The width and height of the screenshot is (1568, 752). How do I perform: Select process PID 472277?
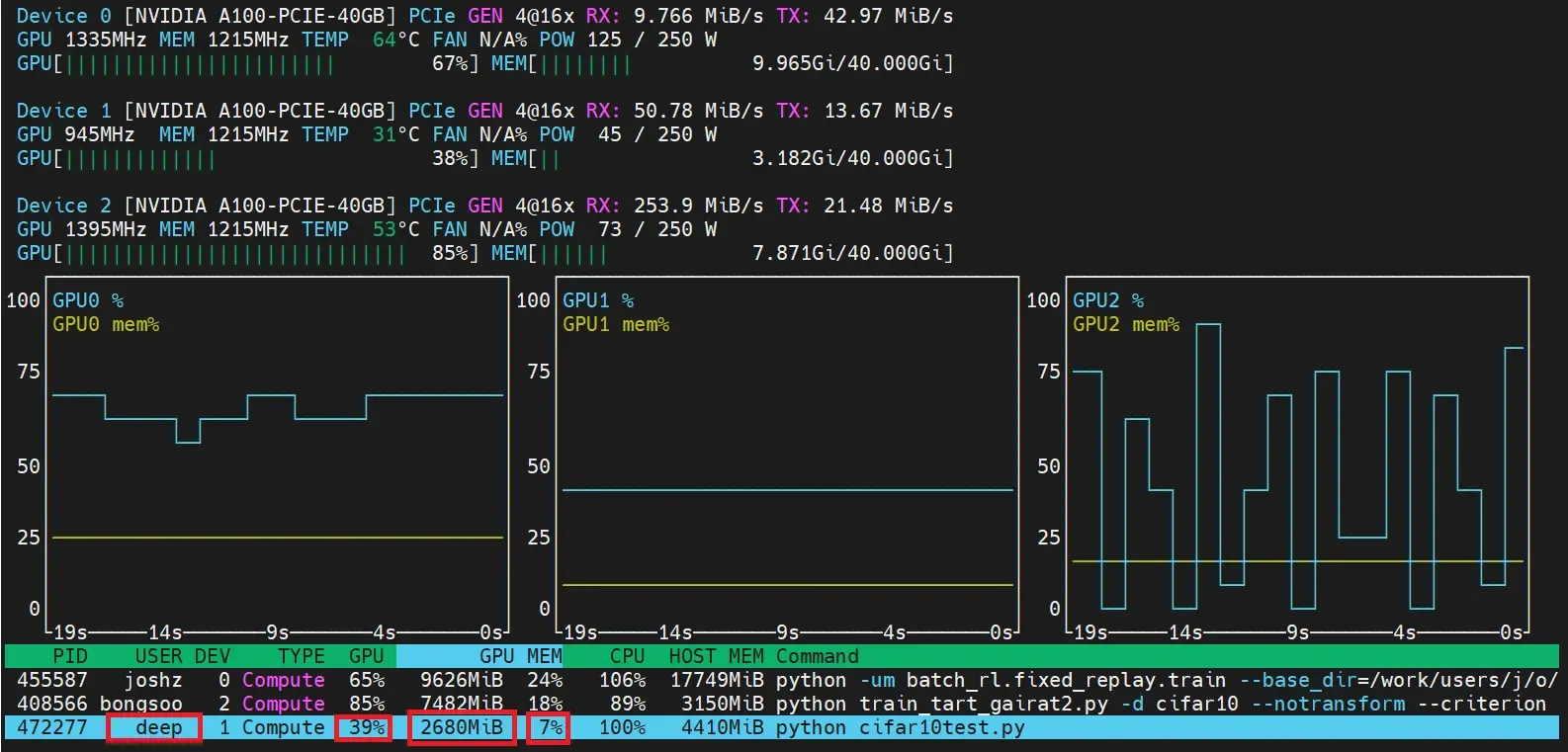(x=52, y=727)
